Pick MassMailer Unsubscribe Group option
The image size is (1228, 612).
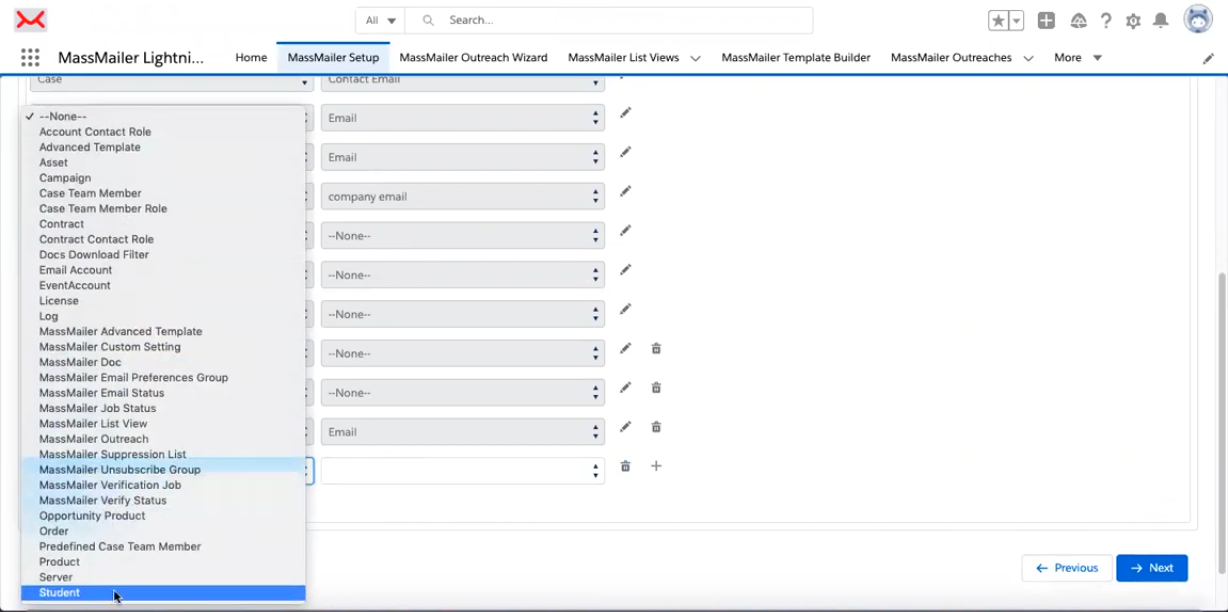163,470
